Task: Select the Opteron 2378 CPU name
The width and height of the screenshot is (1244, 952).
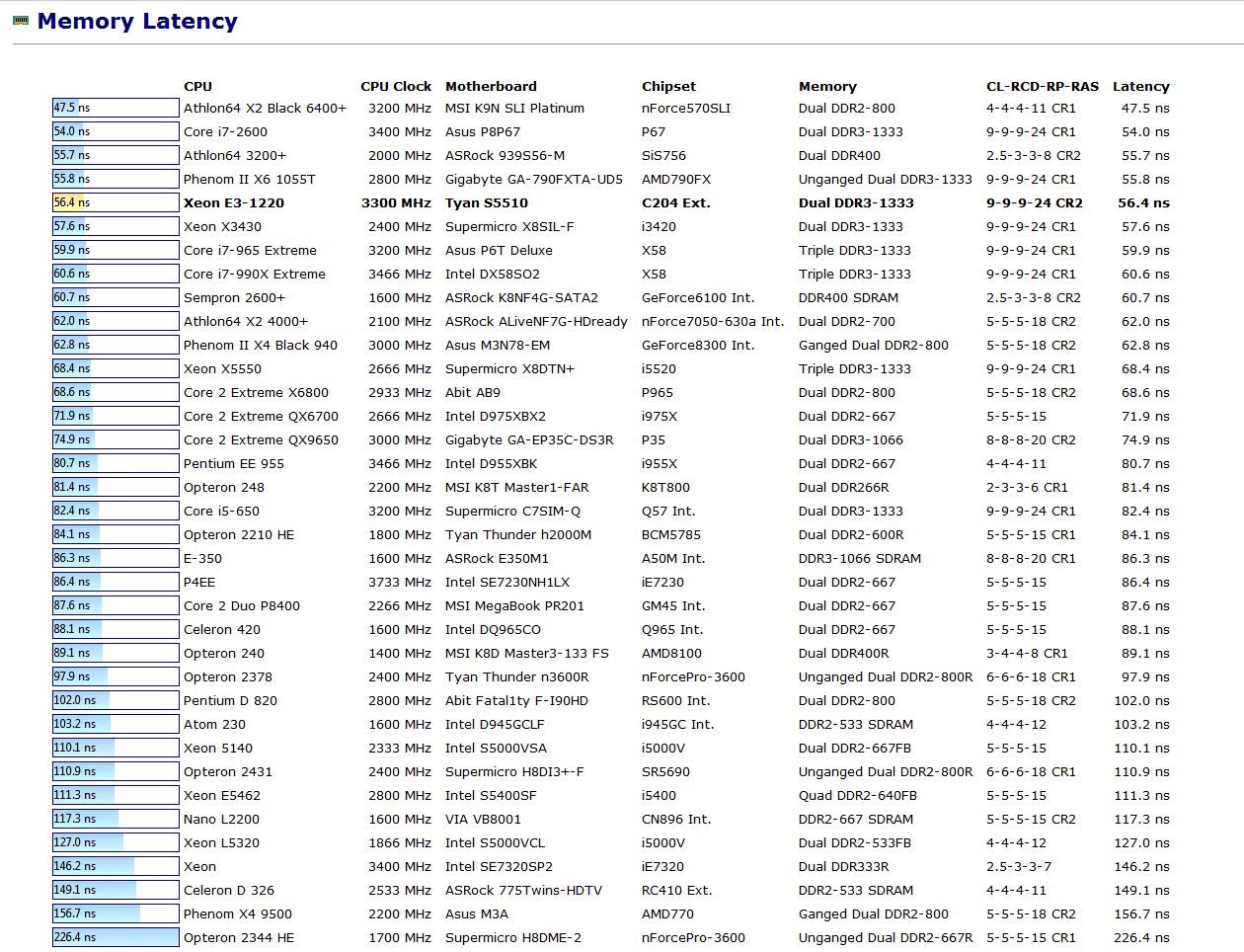Action: pos(228,676)
